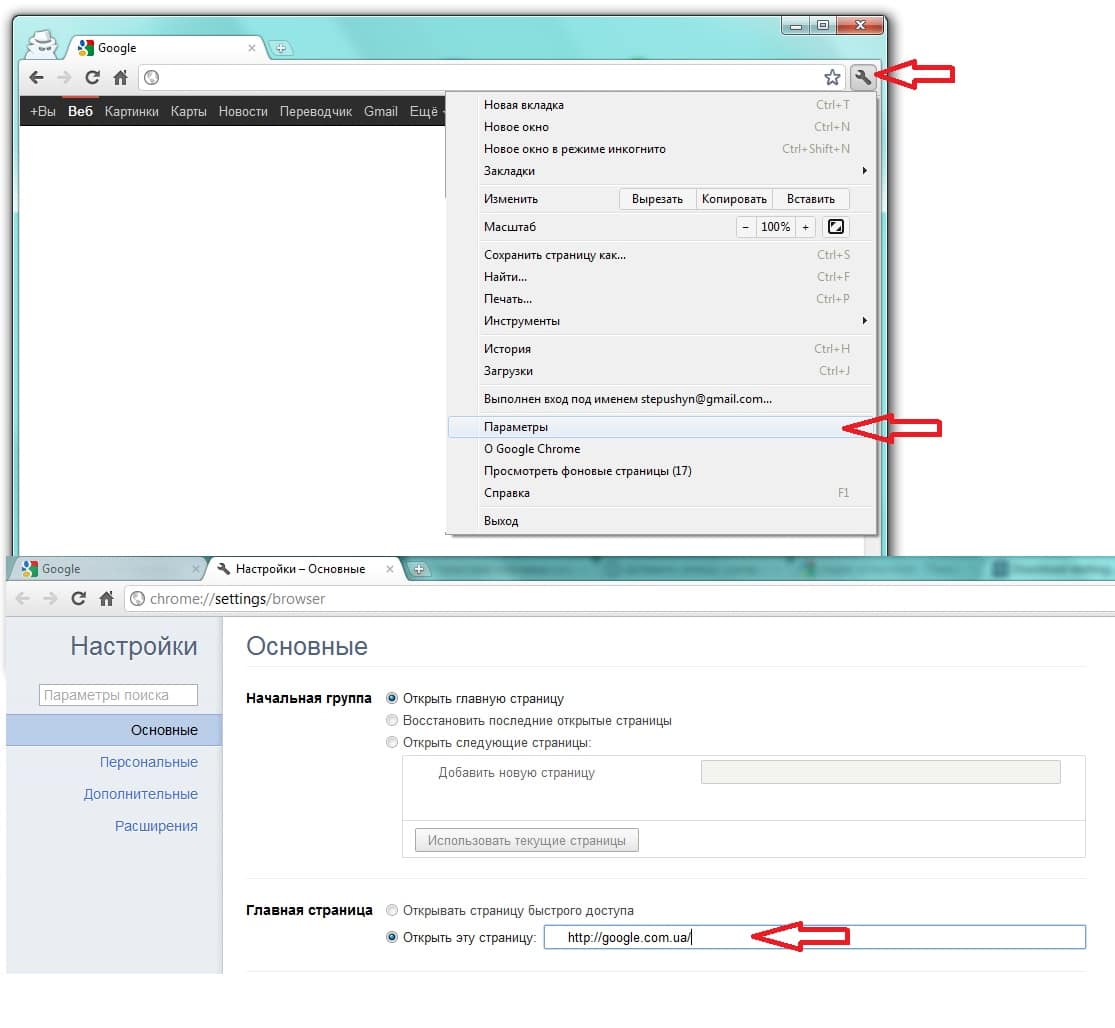Open a new tab in upper window
Image resolution: width=1115 pixels, height=1028 pixels.
[x=281, y=48]
